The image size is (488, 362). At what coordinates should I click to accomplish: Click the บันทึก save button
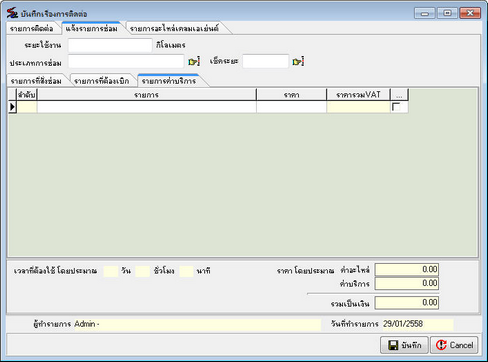pyautogui.click(x=404, y=345)
